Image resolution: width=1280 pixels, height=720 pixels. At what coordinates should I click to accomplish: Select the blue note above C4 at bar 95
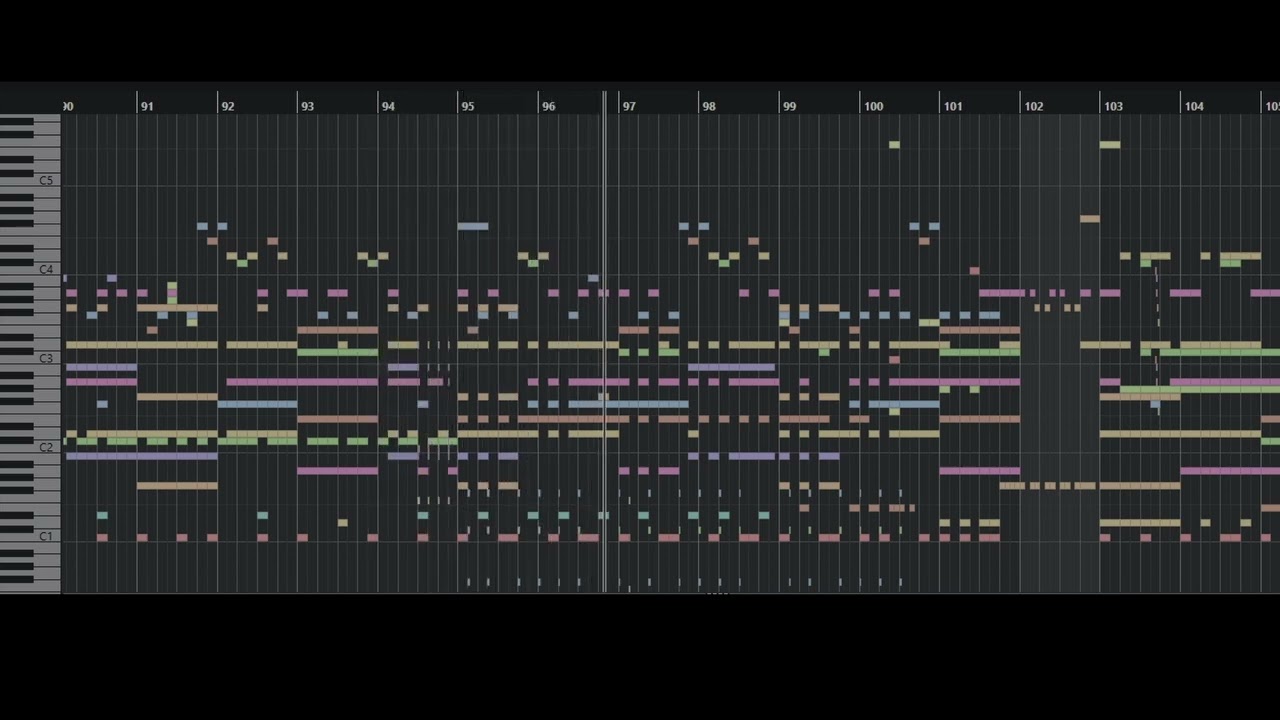(473, 226)
